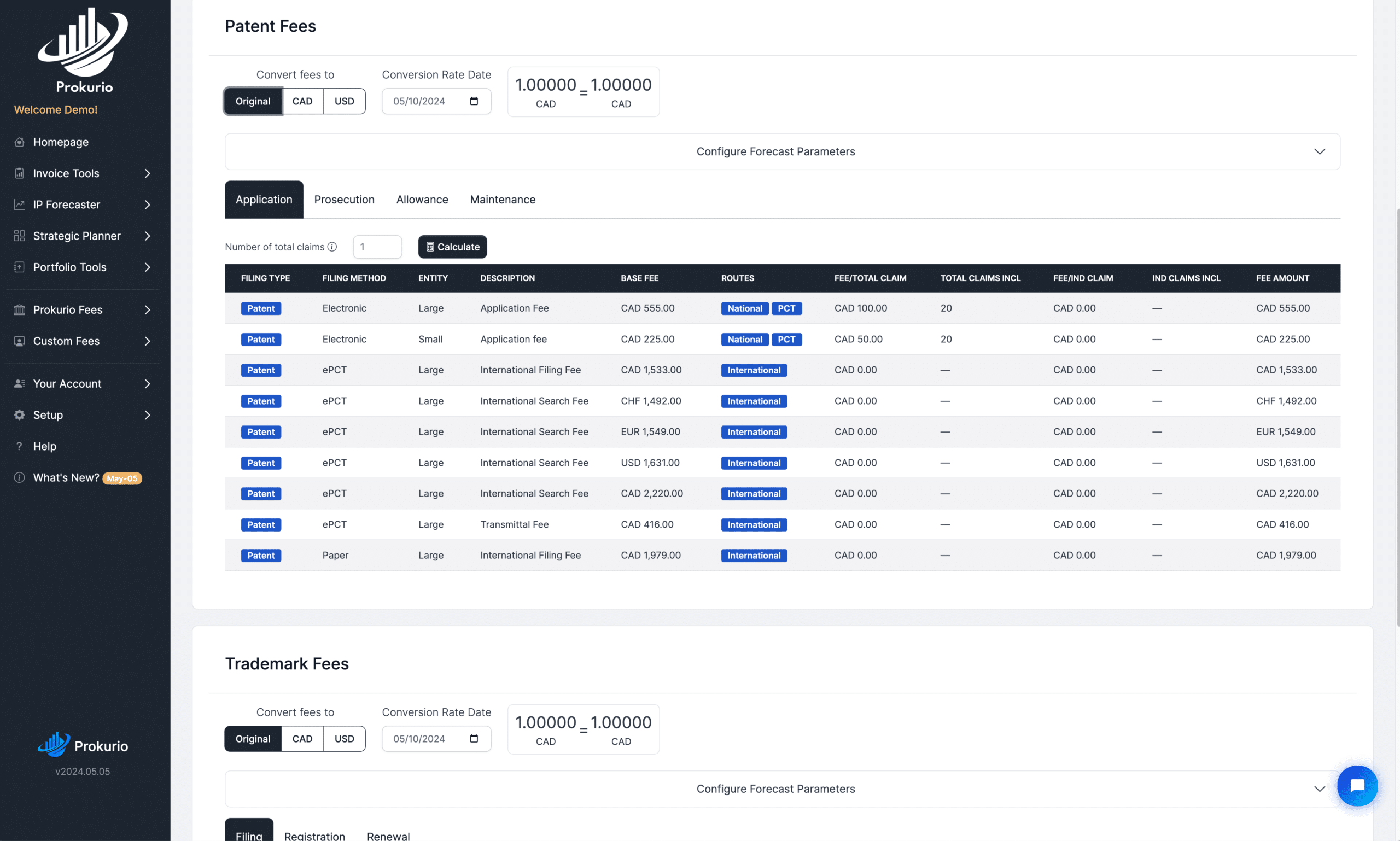Click the May-05 What's New badge
The height and width of the screenshot is (841, 1400).
[122, 478]
